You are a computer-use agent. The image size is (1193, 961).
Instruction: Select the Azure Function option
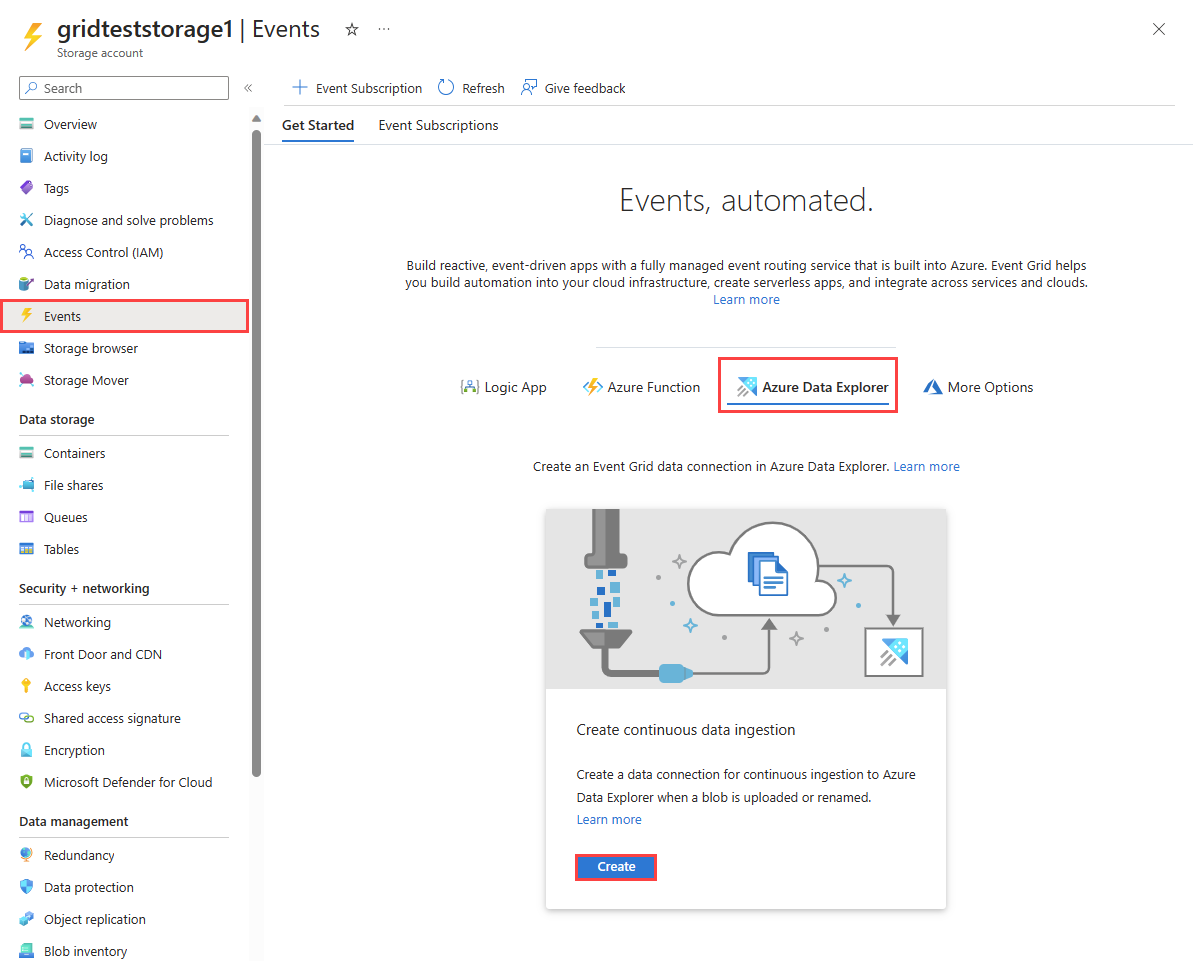641,387
